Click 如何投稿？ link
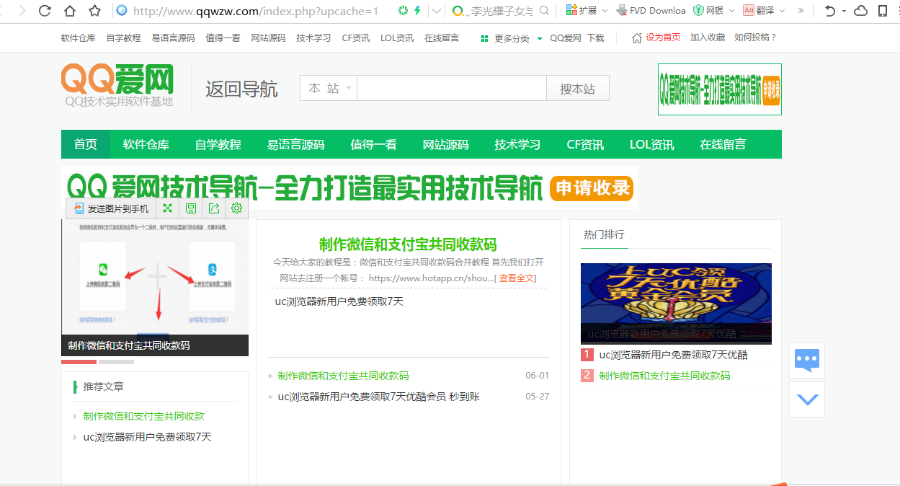This screenshot has width=900, height=486. pos(755,37)
